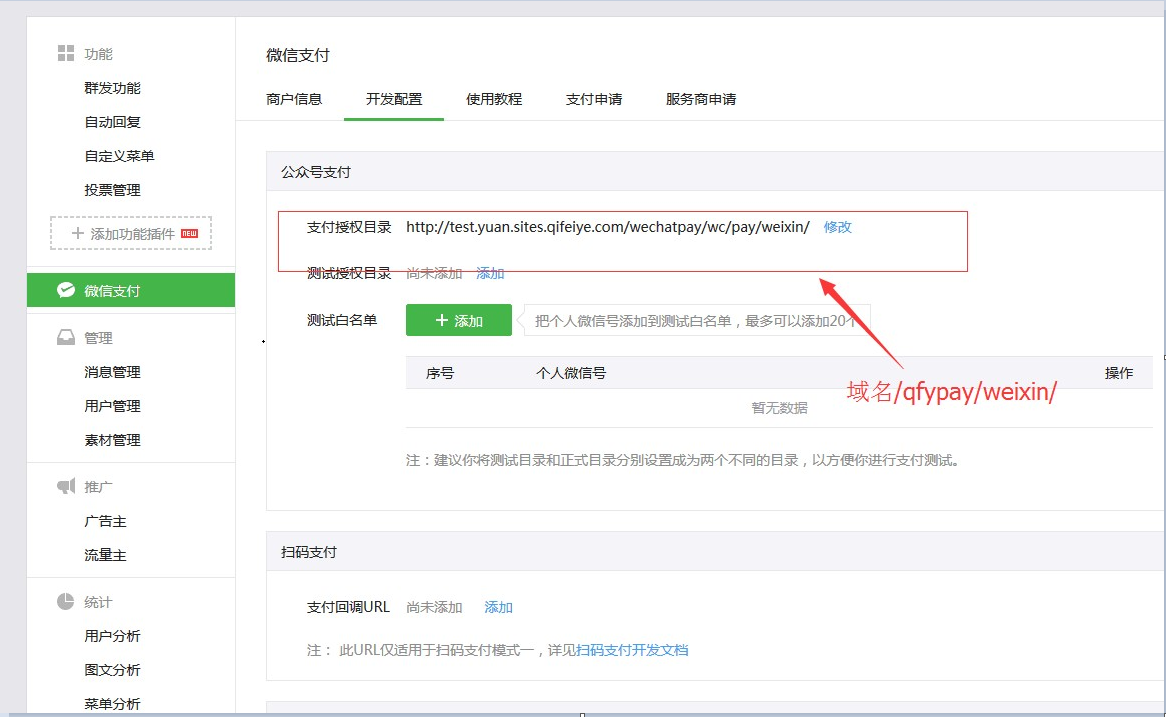Viewport: 1166px width, 717px height.
Task: Click 添加 link for 支付回调URL
Action: 498,607
